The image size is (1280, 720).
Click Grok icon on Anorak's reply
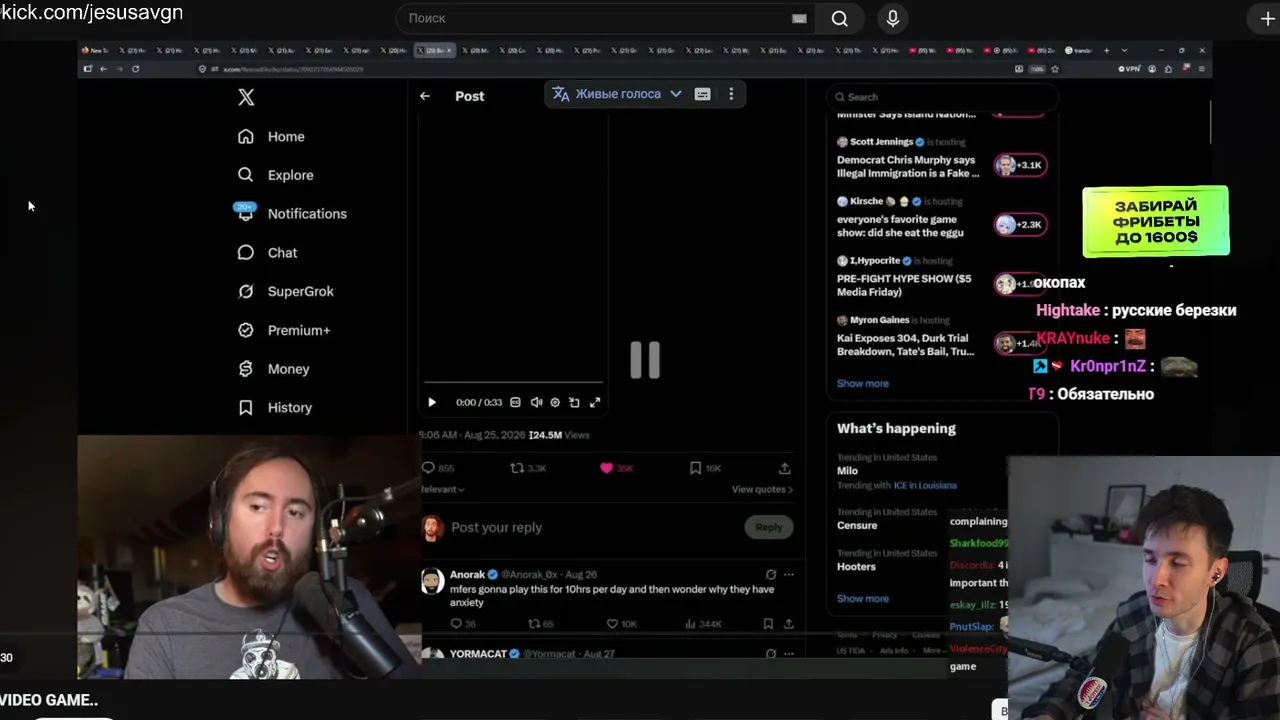click(770, 575)
